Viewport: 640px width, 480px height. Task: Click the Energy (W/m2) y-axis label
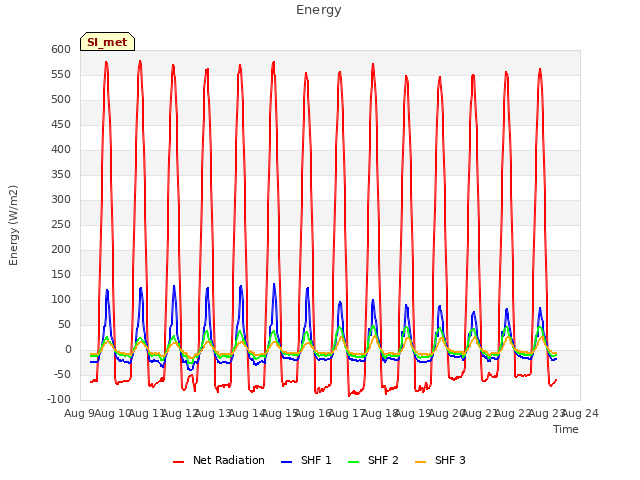pos(13,225)
